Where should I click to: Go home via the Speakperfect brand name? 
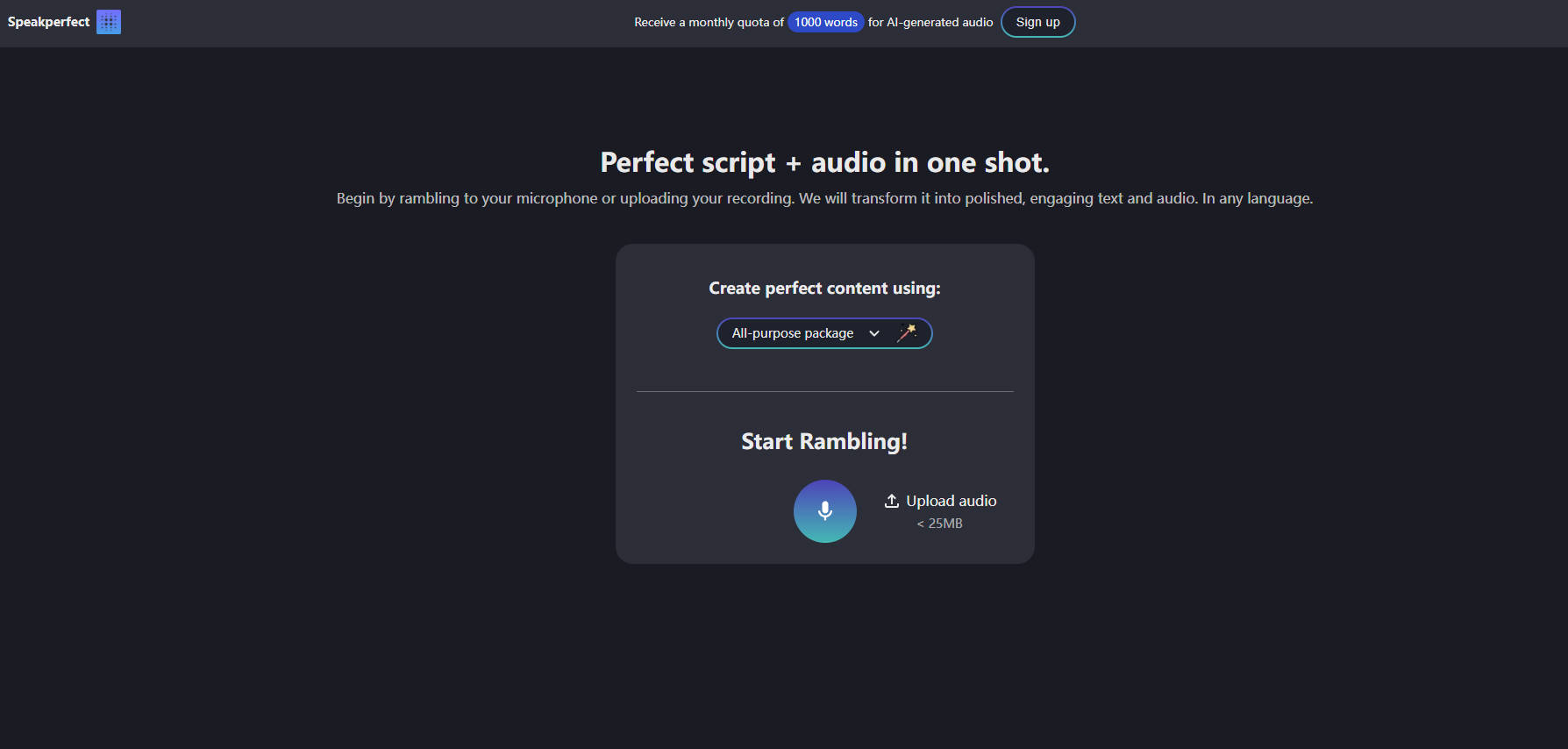click(x=49, y=22)
